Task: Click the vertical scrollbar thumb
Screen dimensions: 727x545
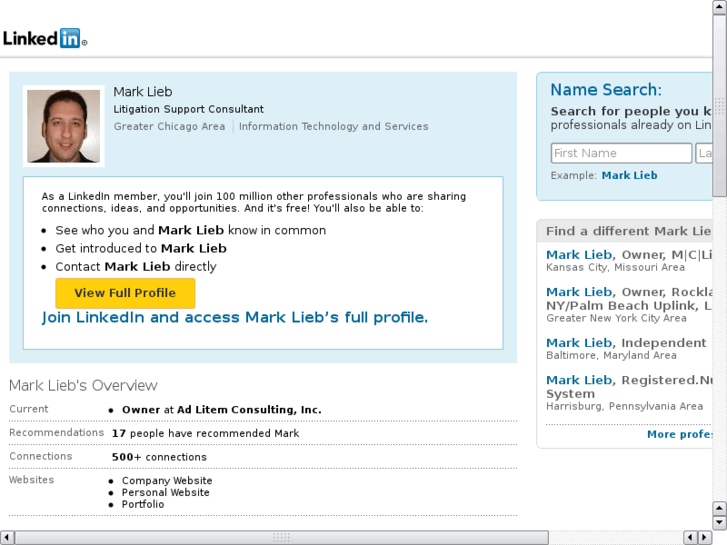Action: [x=720, y=106]
